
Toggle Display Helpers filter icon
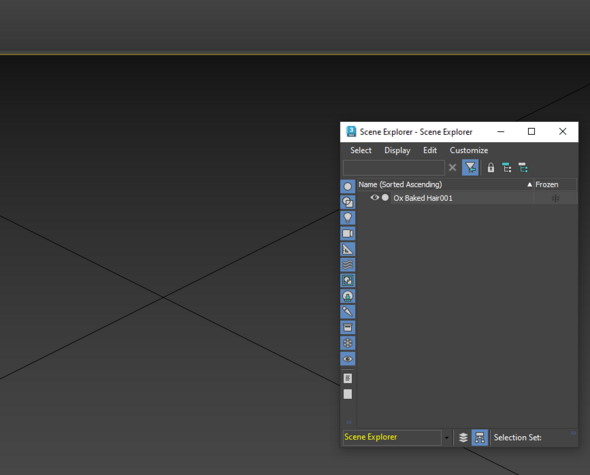348,249
